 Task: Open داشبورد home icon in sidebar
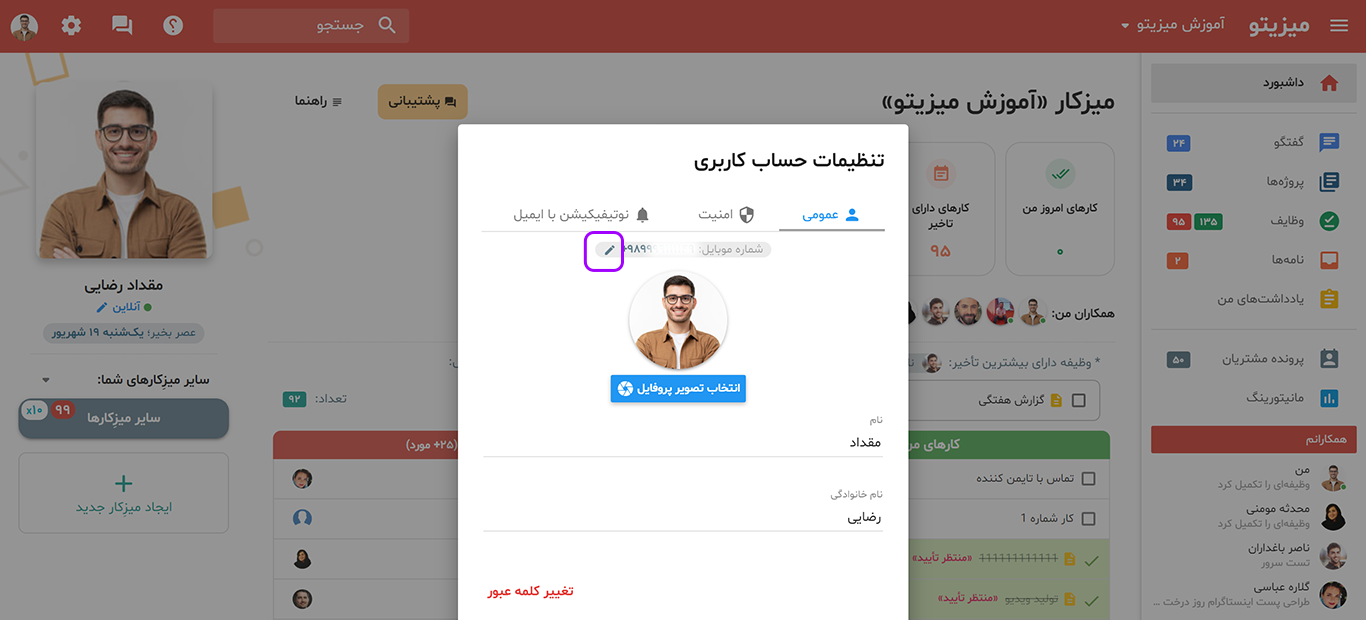coord(1329,83)
